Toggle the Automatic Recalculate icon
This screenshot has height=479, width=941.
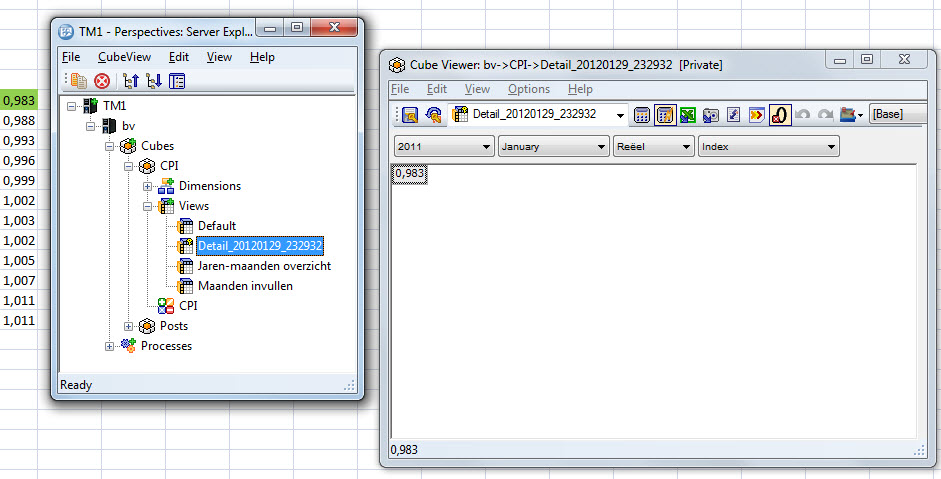click(666, 115)
